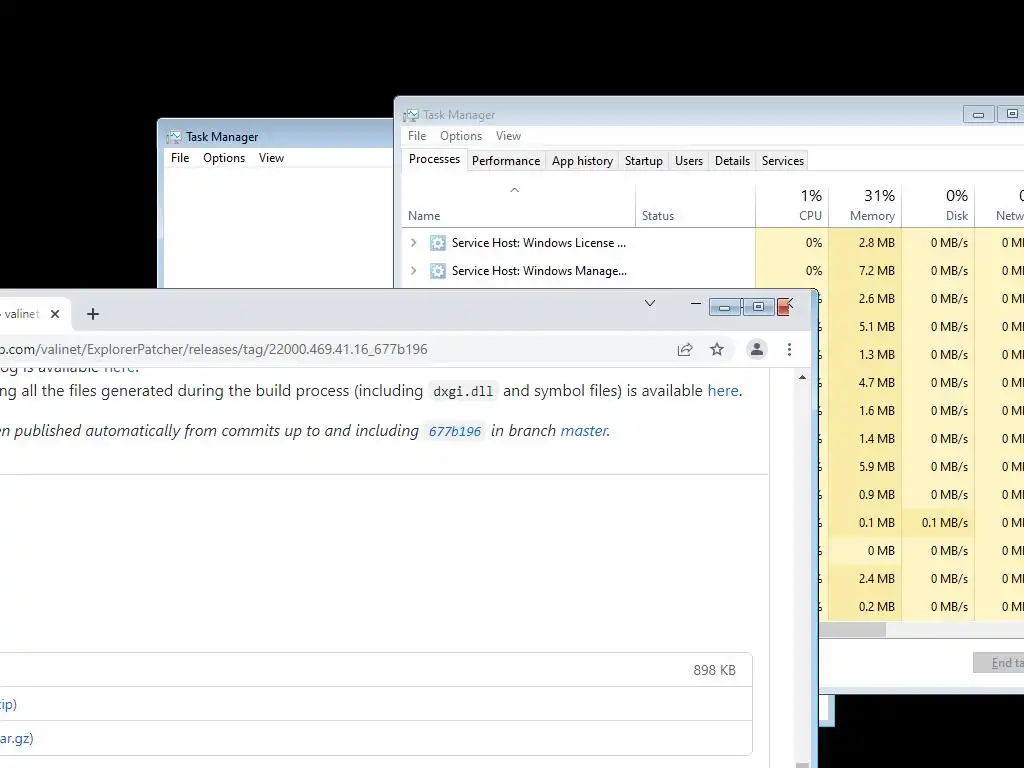This screenshot has width=1024, height=768.
Task: Click the browser page scroll up arrow
Action: tap(803, 377)
